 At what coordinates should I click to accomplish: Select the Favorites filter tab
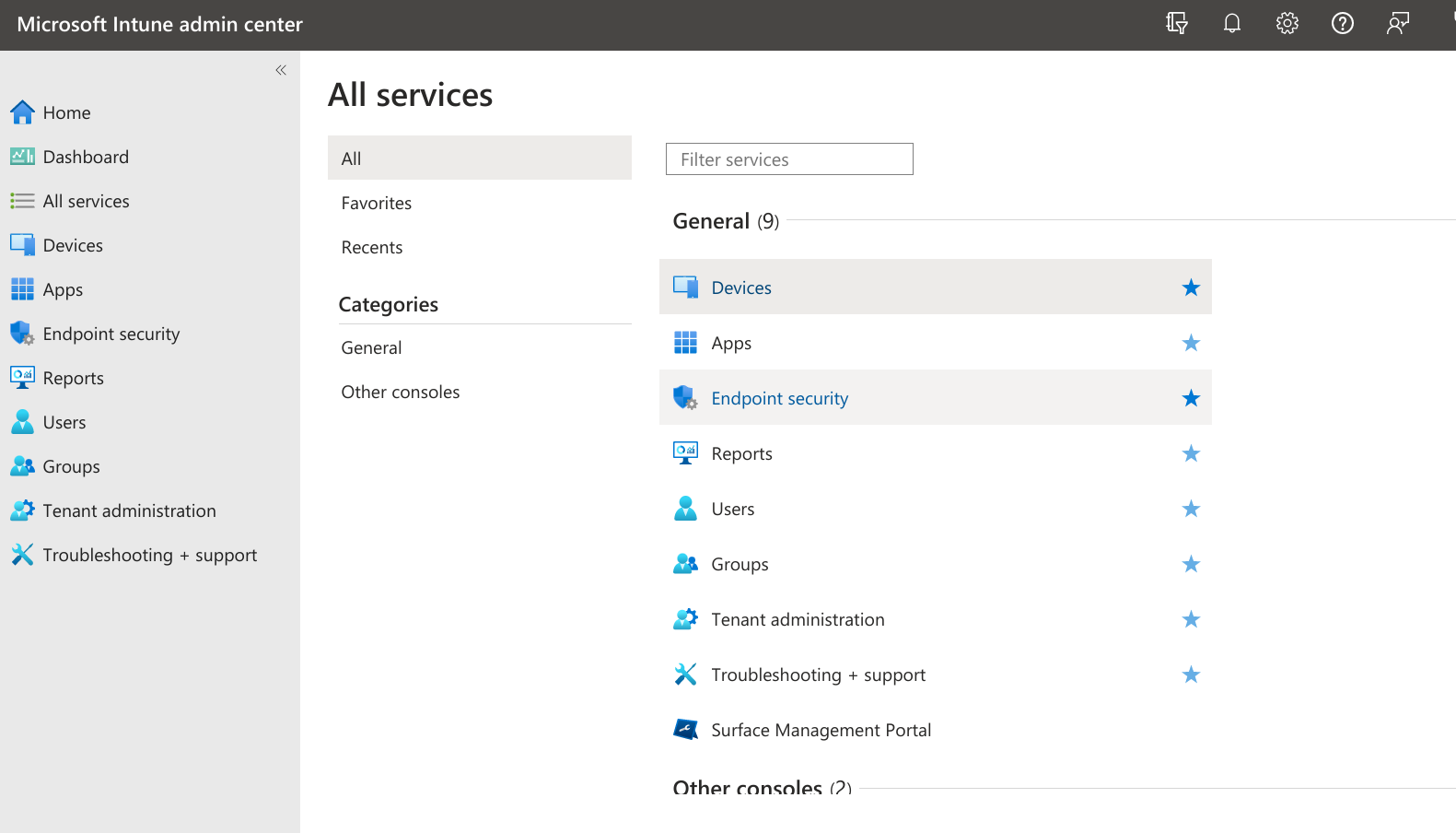click(x=480, y=203)
